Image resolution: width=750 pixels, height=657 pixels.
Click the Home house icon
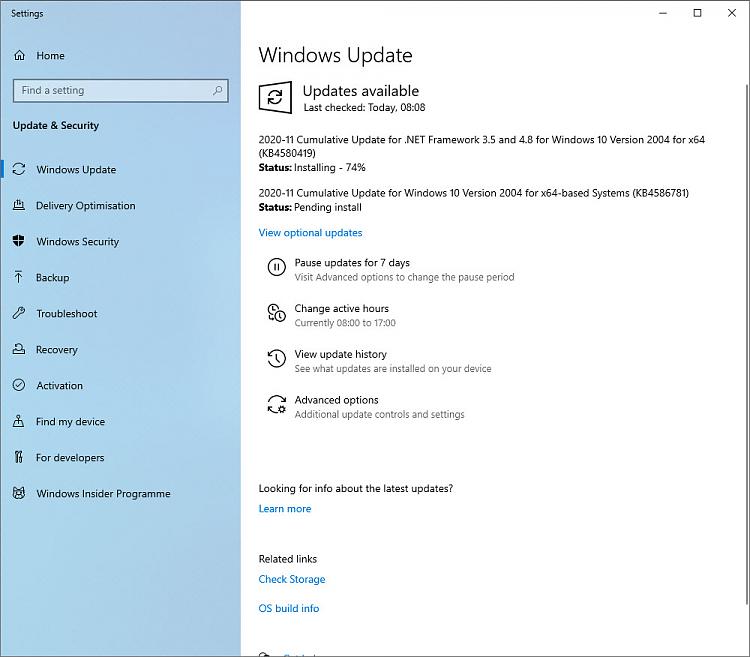pos(19,55)
